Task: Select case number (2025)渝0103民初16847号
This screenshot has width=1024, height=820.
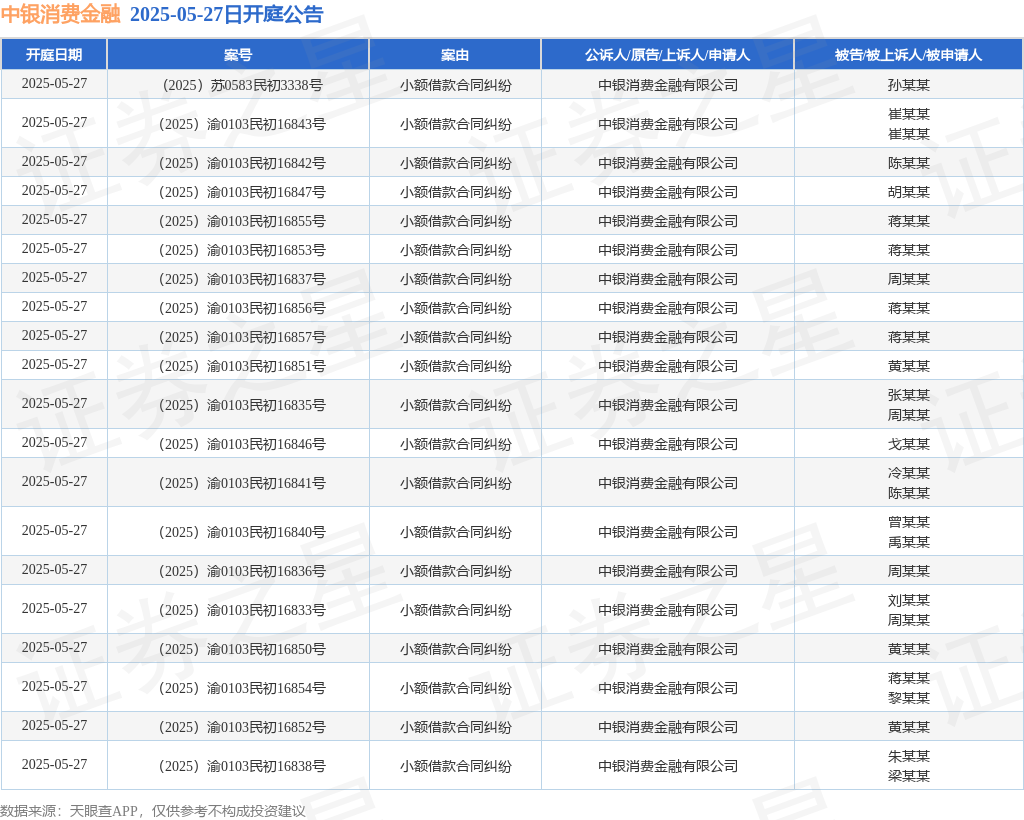Action: pos(242,192)
